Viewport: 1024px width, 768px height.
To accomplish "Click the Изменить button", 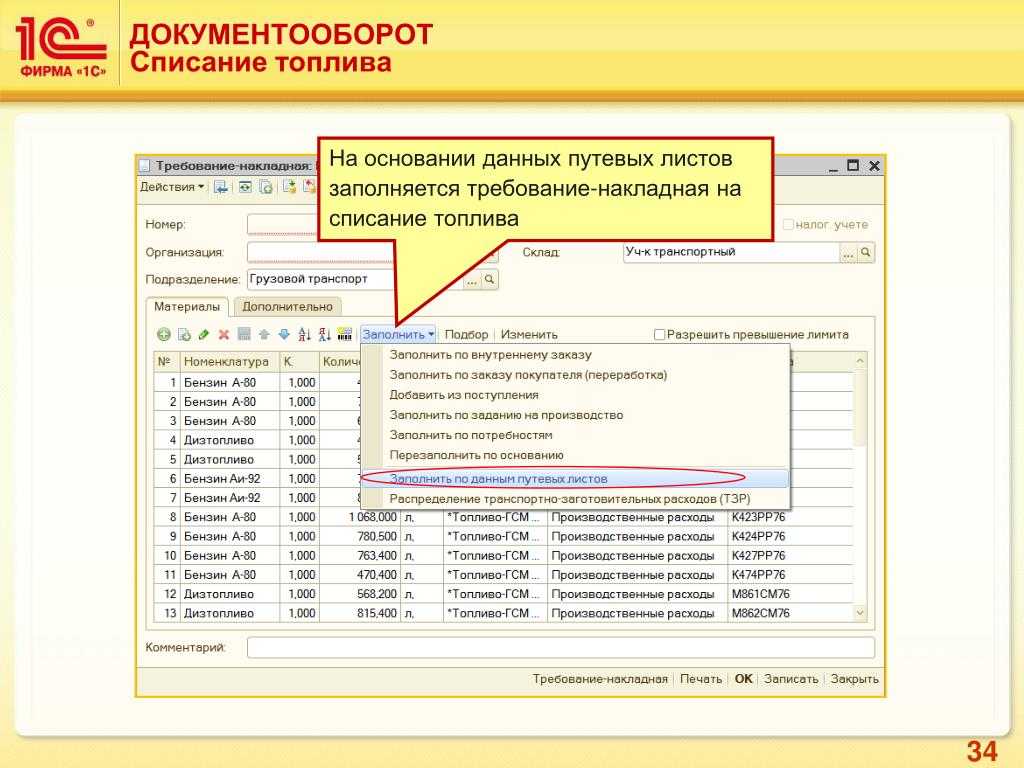I will click(529, 334).
